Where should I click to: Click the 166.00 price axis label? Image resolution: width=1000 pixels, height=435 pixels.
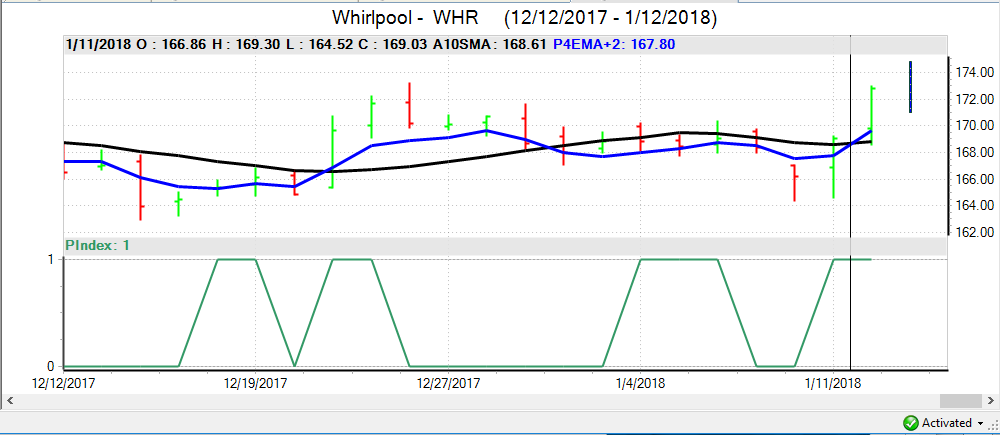[974, 179]
